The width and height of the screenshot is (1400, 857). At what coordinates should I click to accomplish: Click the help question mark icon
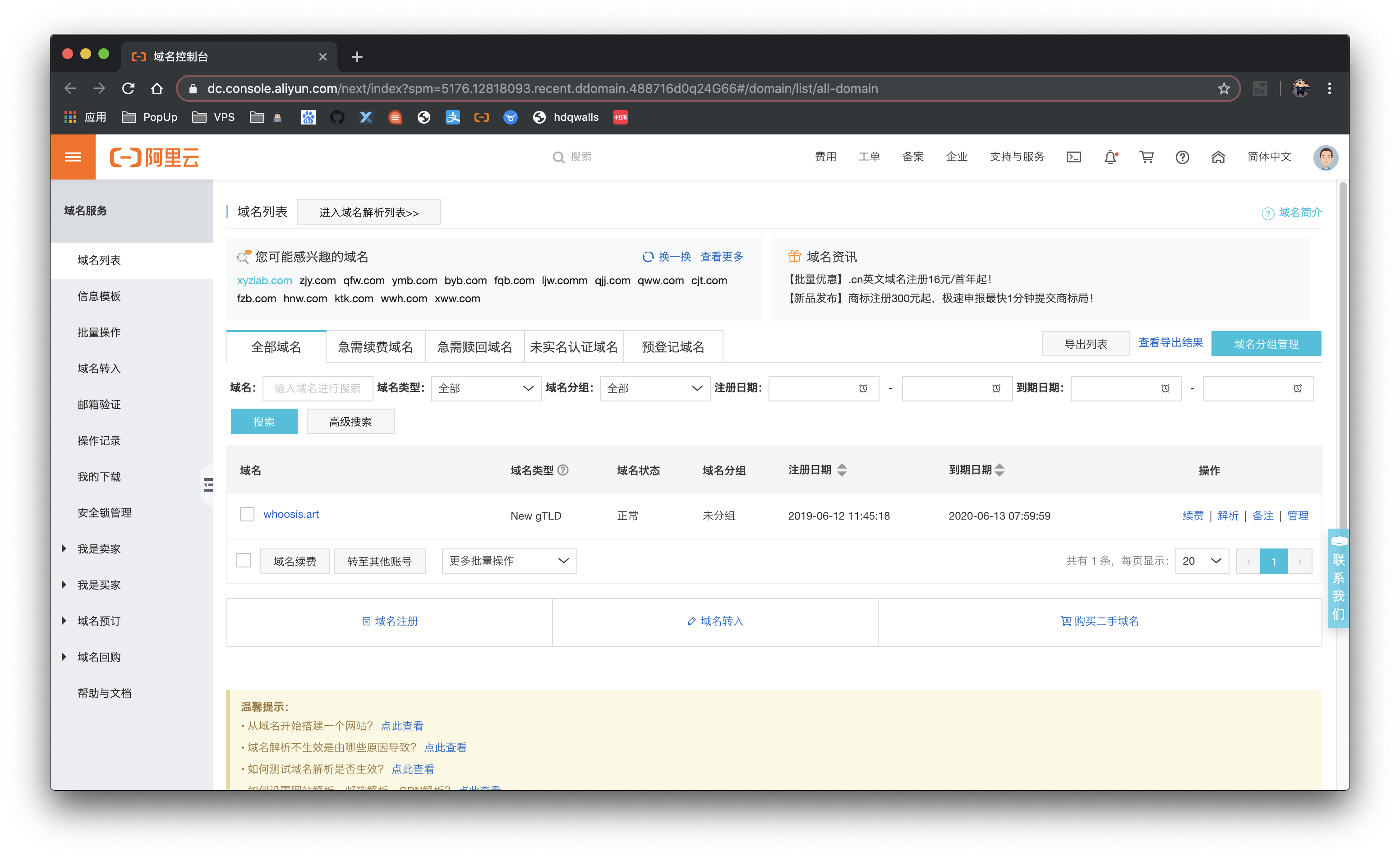[1182, 157]
